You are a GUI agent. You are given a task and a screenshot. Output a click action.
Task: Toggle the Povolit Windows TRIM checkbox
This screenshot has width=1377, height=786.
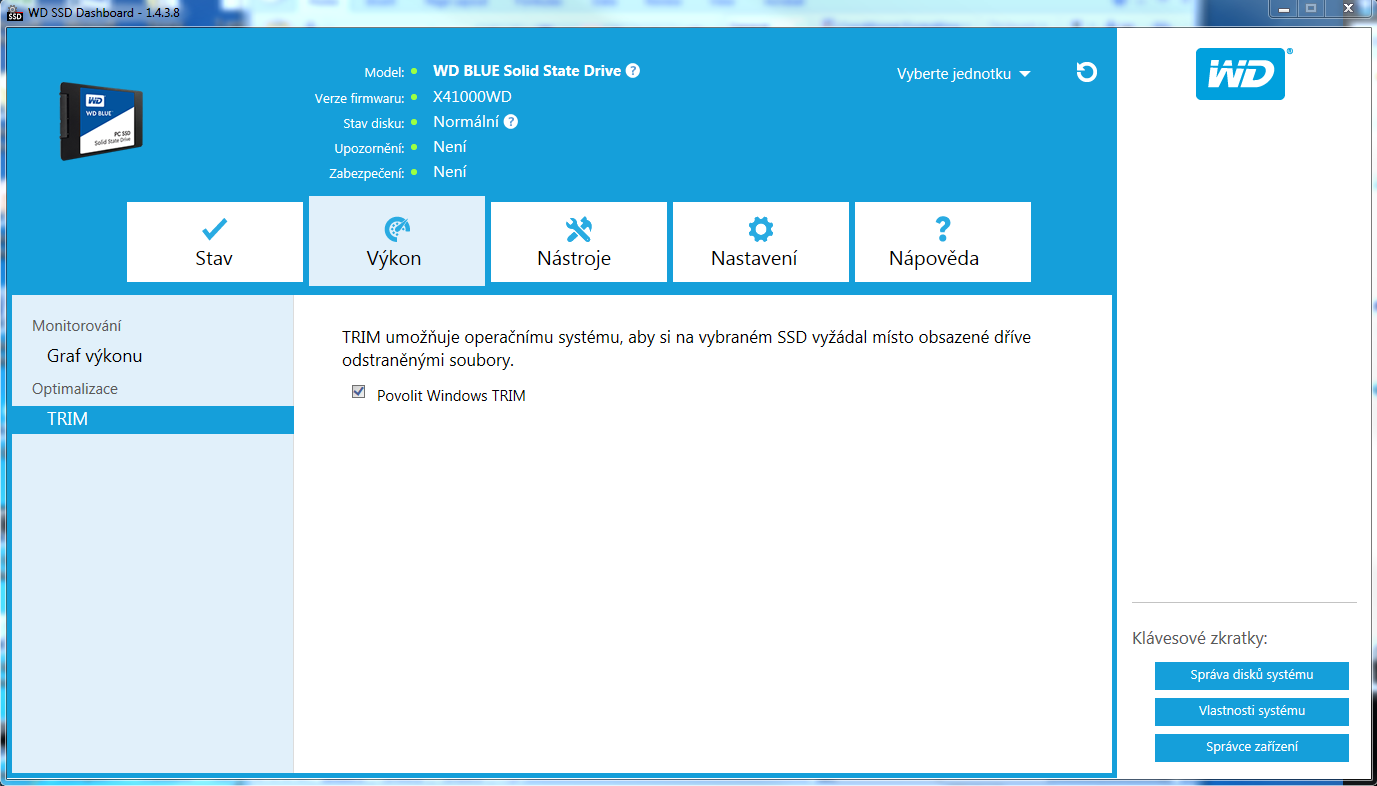pyautogui.click(x=359, y=393)
